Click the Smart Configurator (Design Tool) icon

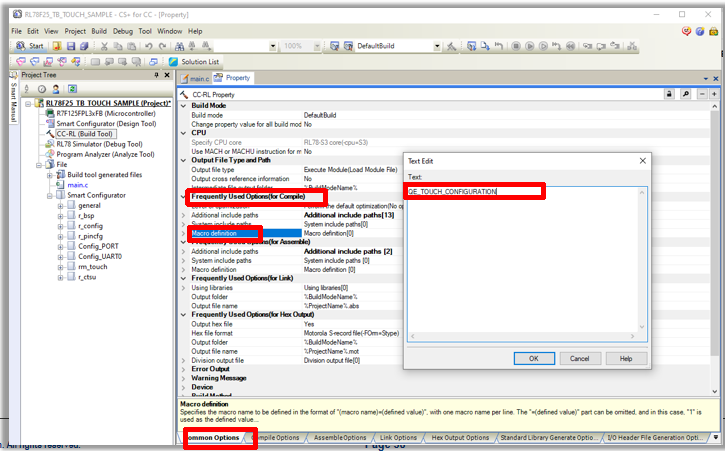(48, 123)
